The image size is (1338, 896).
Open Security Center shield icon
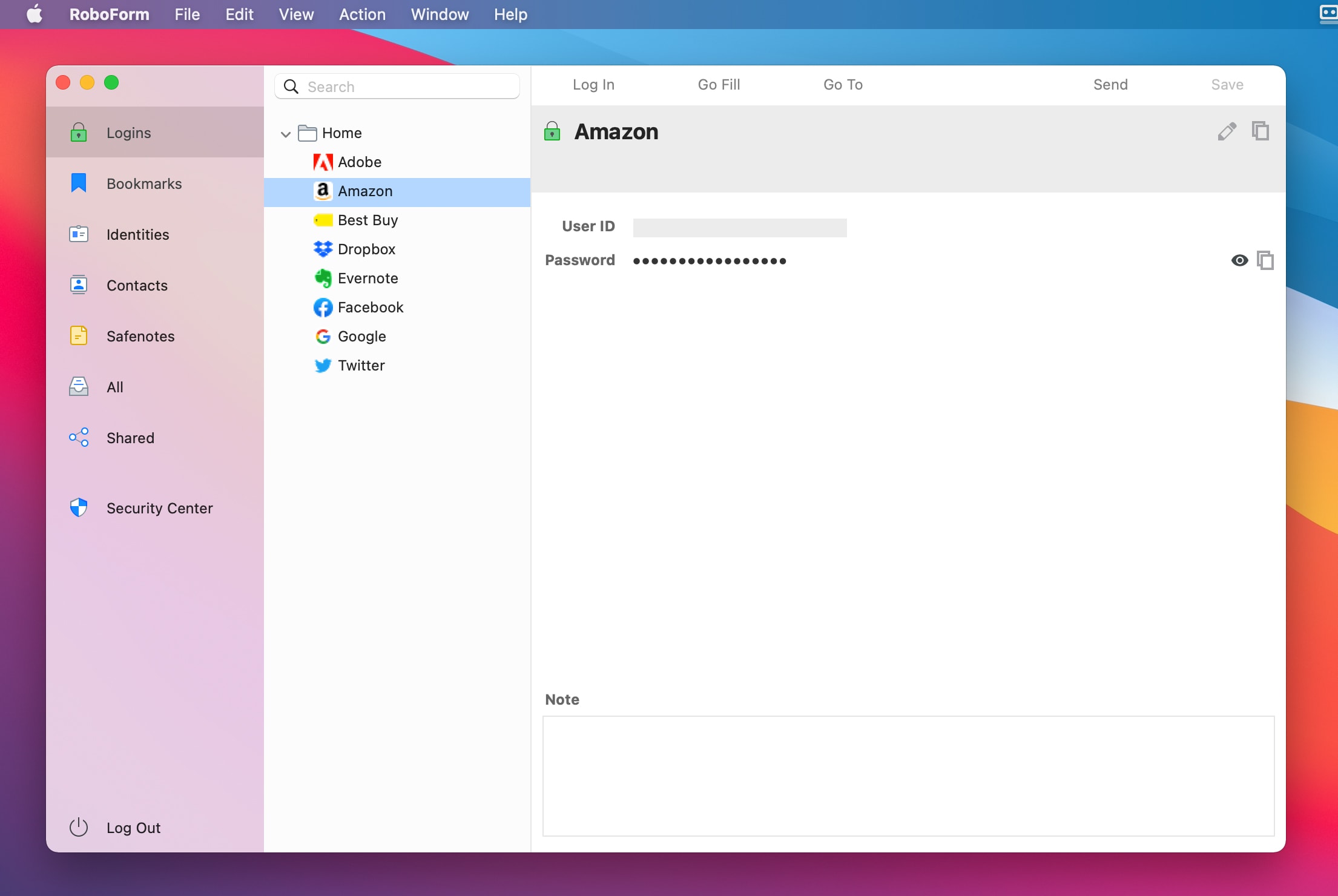coord(79,507)
